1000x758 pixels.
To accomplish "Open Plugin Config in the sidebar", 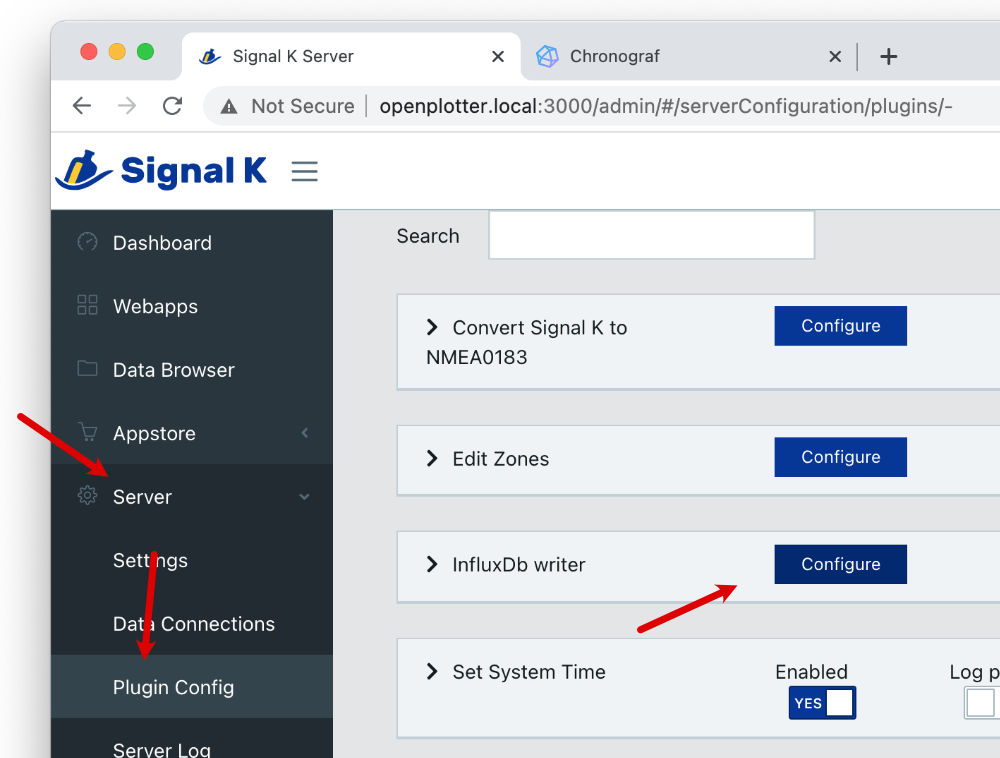I will 173,687.
